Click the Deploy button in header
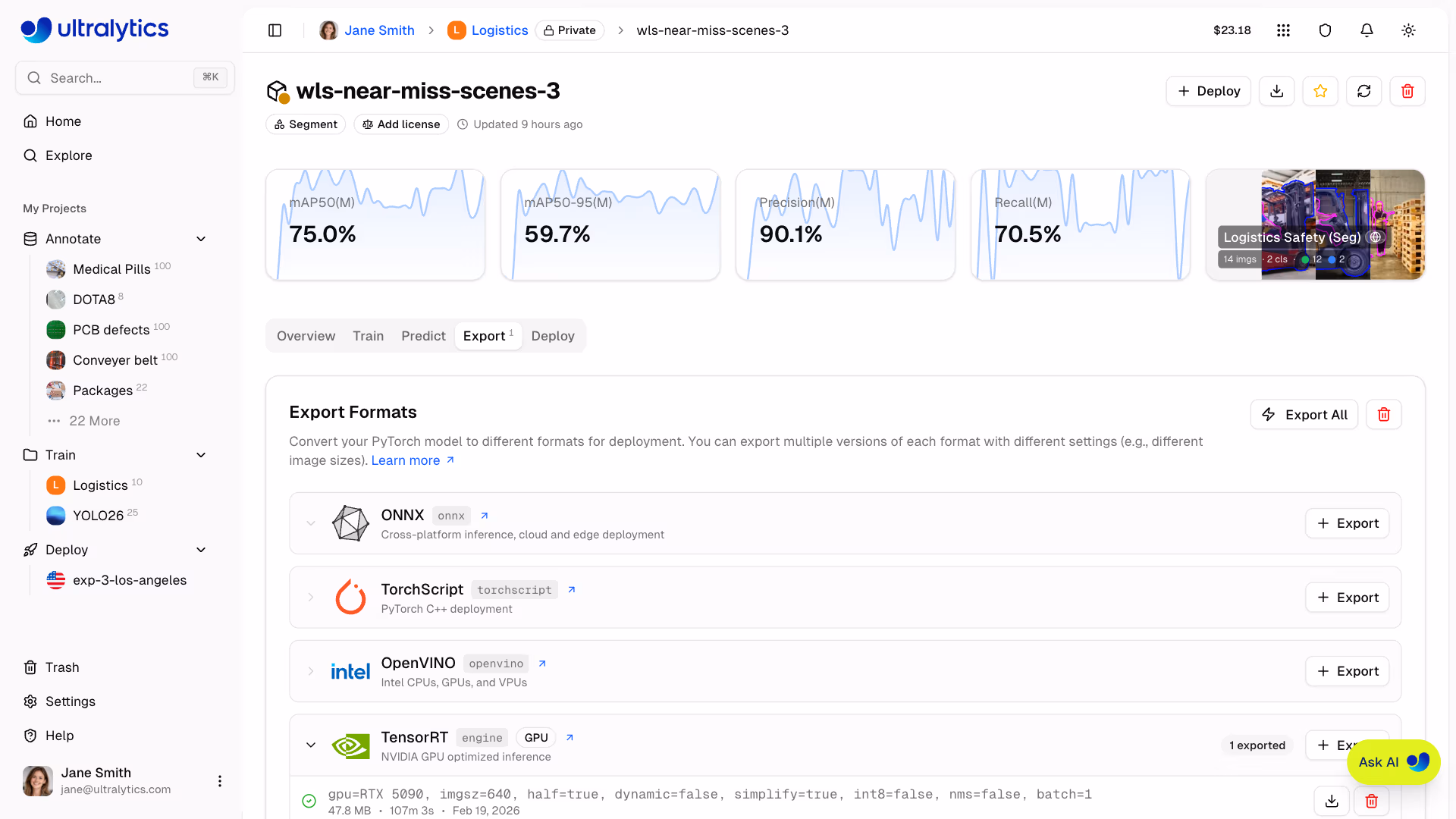1456x819 pixels. click(1208, 91)
